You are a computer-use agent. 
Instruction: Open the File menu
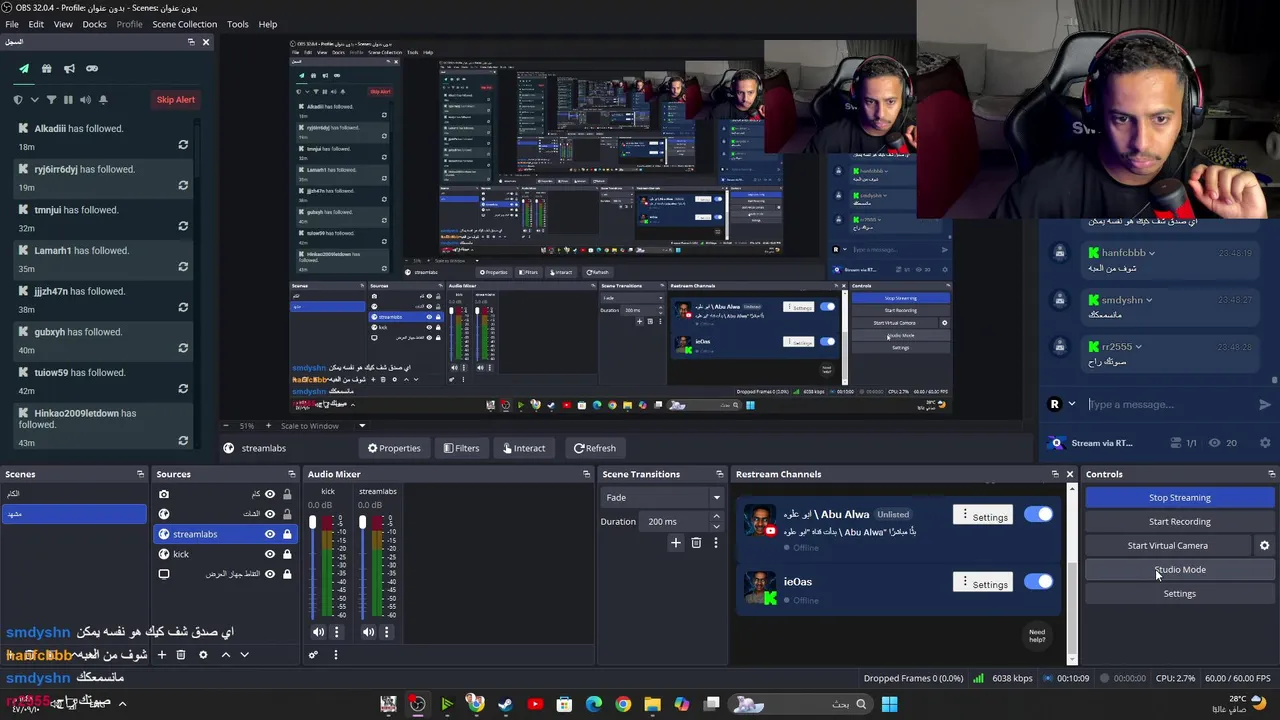click(12, 24)
